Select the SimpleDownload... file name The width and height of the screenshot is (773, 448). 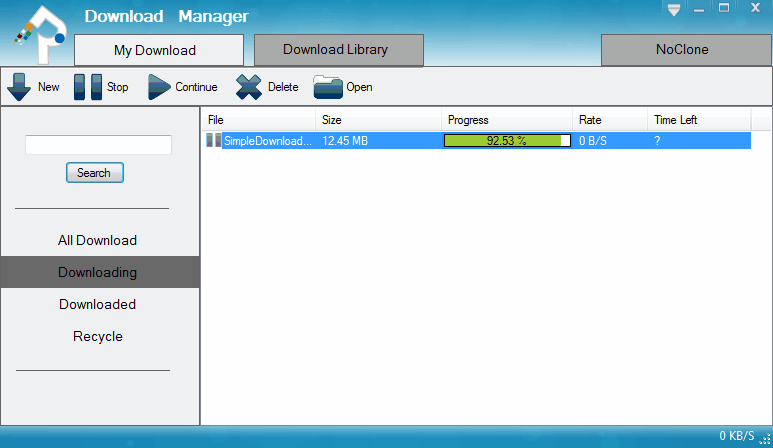268,141
